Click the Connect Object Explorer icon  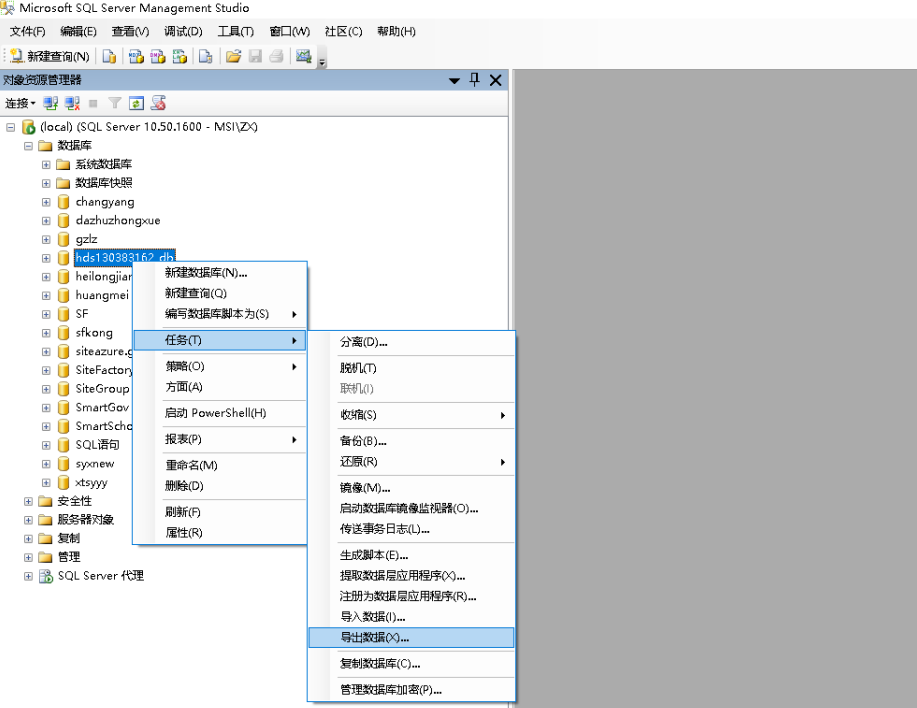50,103
